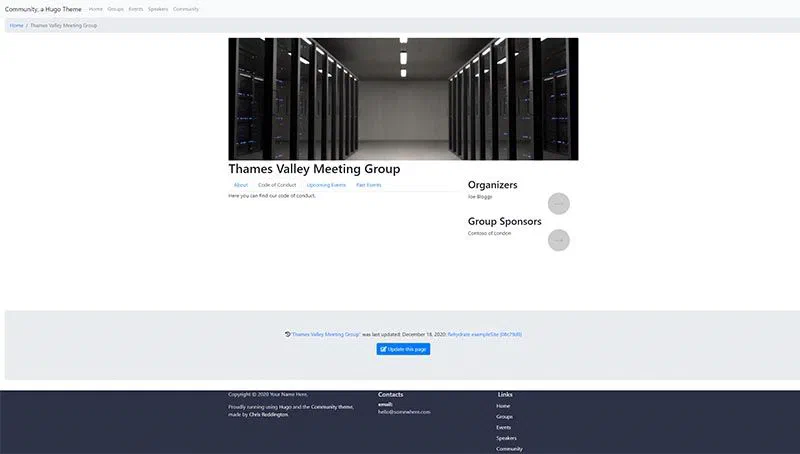Click the Copyright 2020 Your Name Here text
The width and height of the screenshot is (800, 454).
pos(268,394)
